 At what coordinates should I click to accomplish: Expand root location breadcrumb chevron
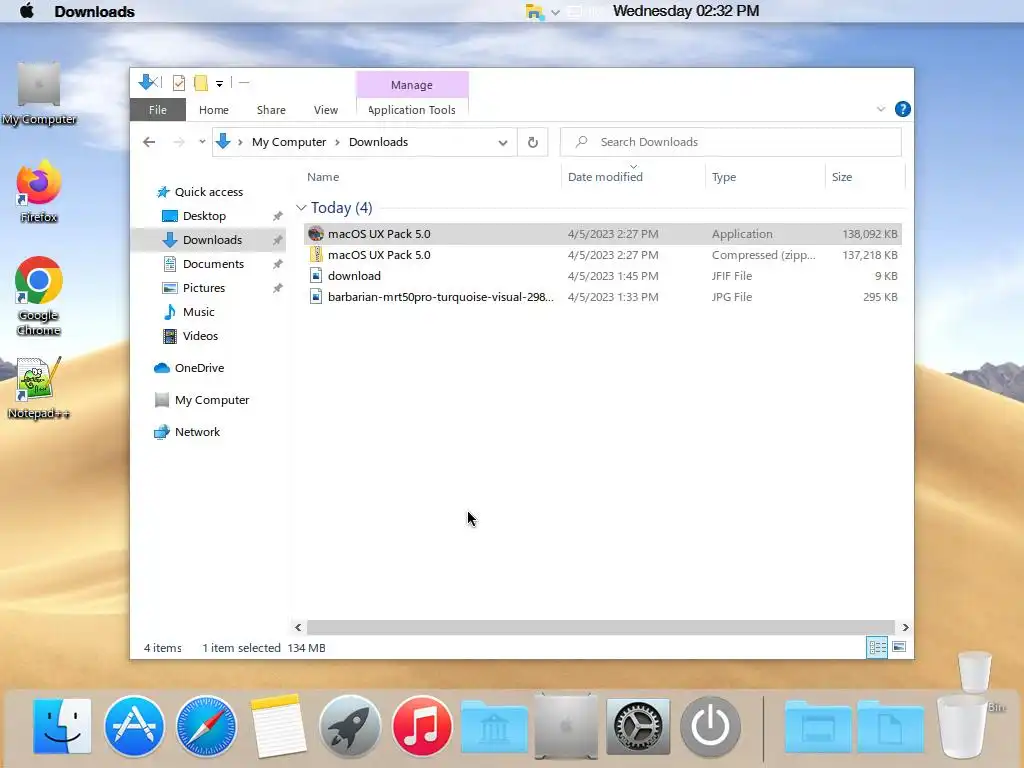pos(240,142)
